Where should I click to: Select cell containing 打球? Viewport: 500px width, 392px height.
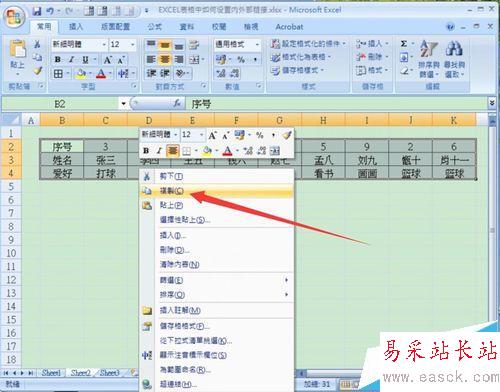point(105,173)
